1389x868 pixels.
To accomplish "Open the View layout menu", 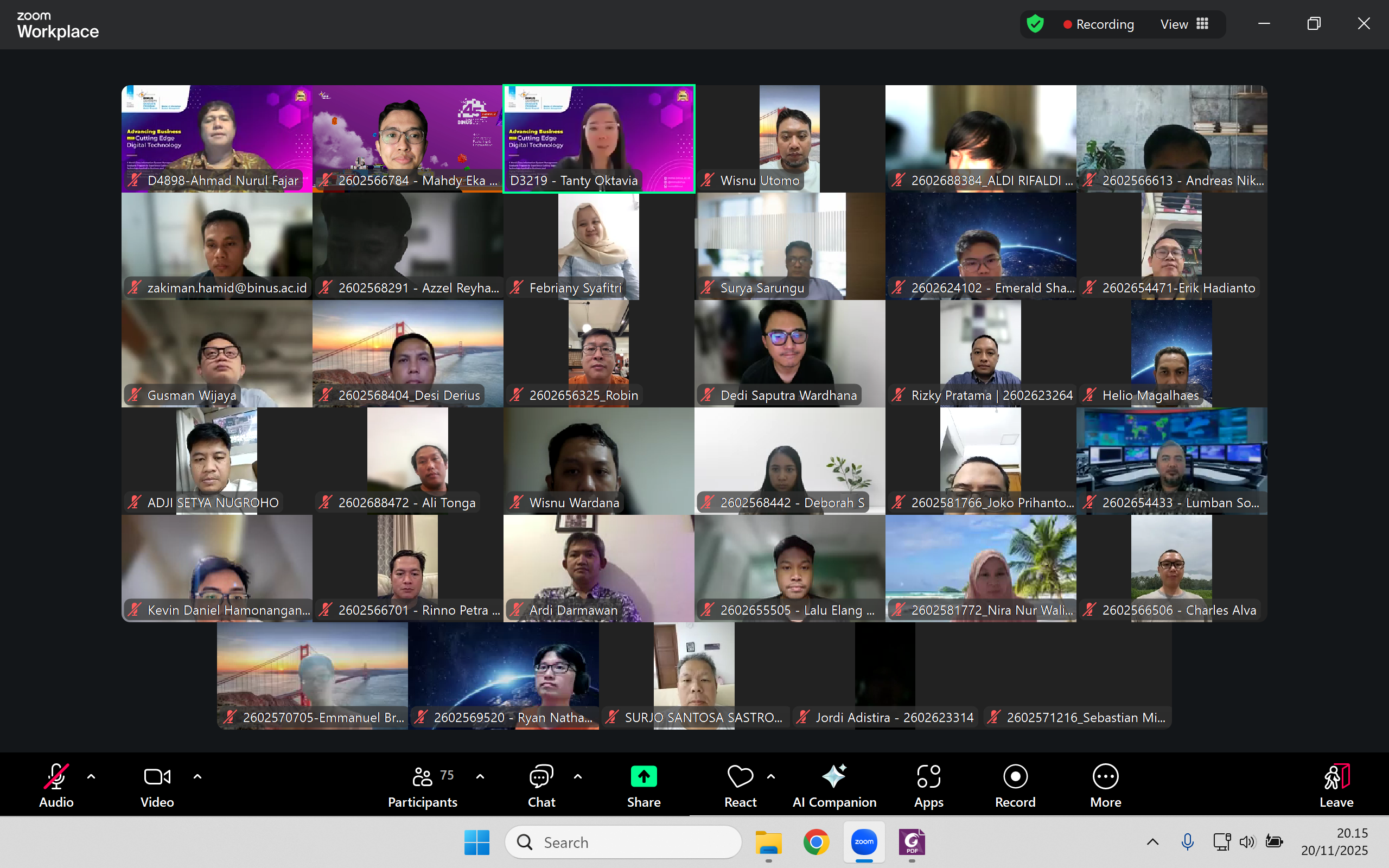I will pyautogui.click(x=1184, y=24).
